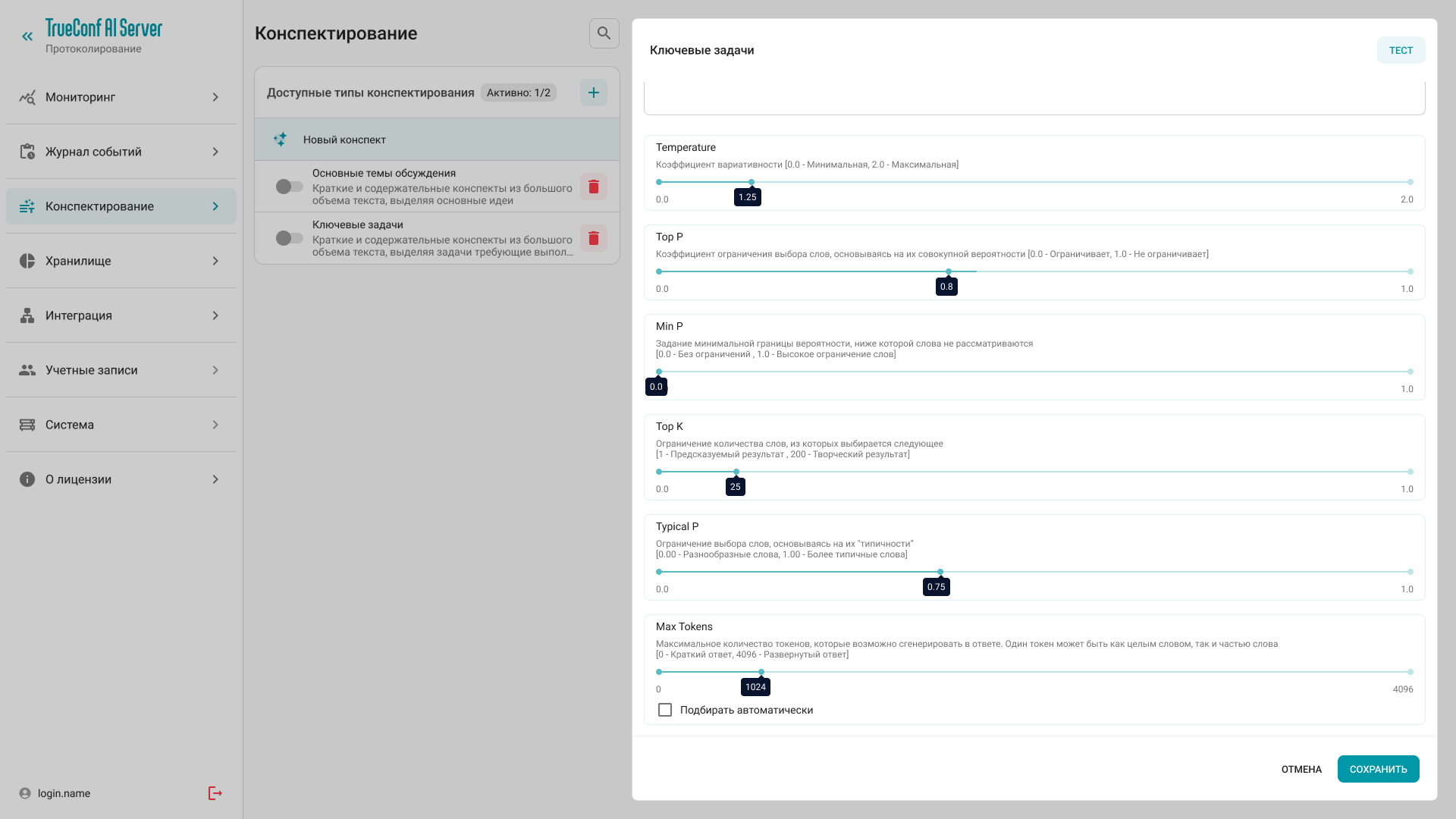Click the logout icon next to login.name
1456x819 pixels.
(x=215, y=793)
